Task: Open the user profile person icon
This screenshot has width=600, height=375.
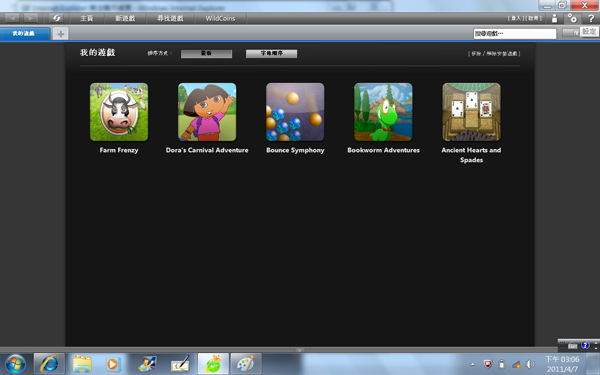Action: [x=554, y=18]
